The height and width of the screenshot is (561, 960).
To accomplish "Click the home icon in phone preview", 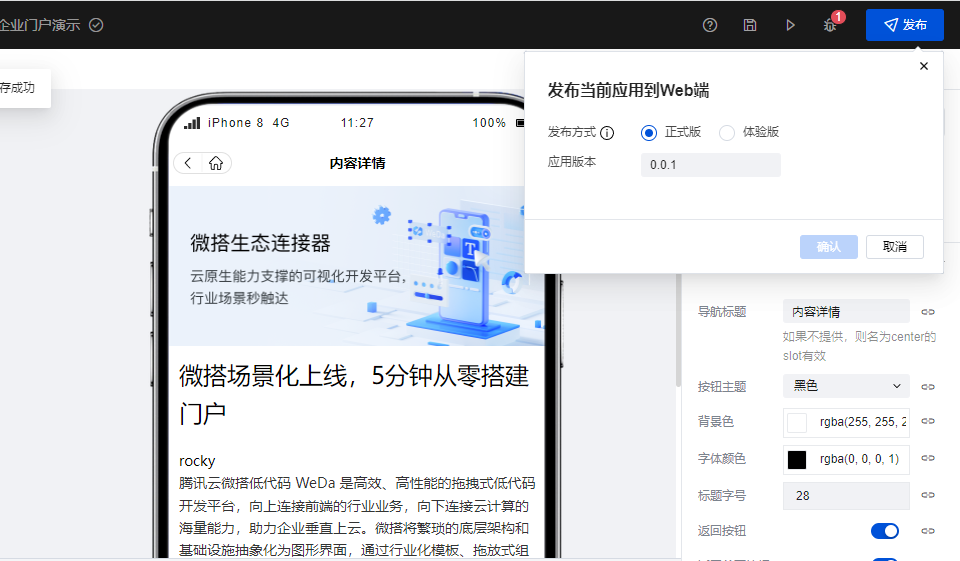I will tap(216, 163).
